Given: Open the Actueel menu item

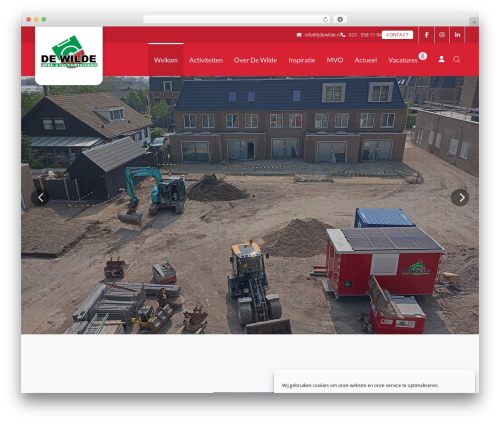Looking at the screenshot, I should (366, 60).
